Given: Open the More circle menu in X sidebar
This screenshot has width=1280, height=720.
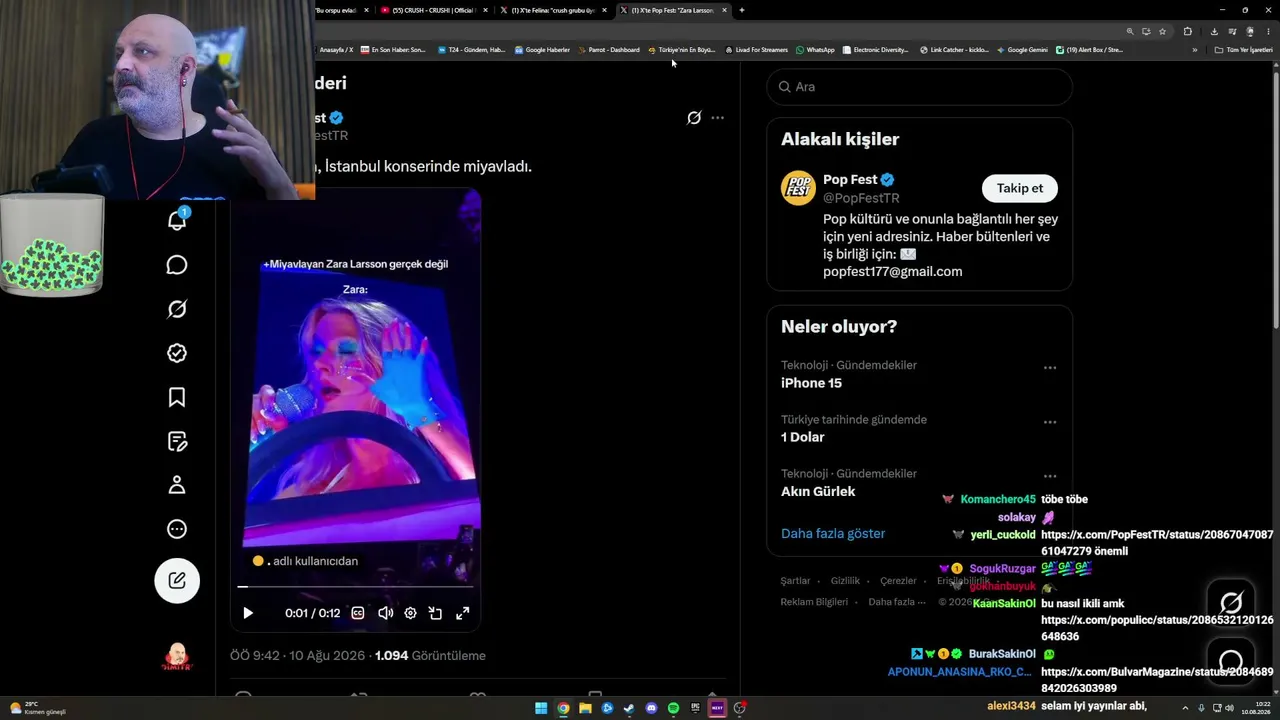Looking at the screenshot, I should (x=177, y=529).
